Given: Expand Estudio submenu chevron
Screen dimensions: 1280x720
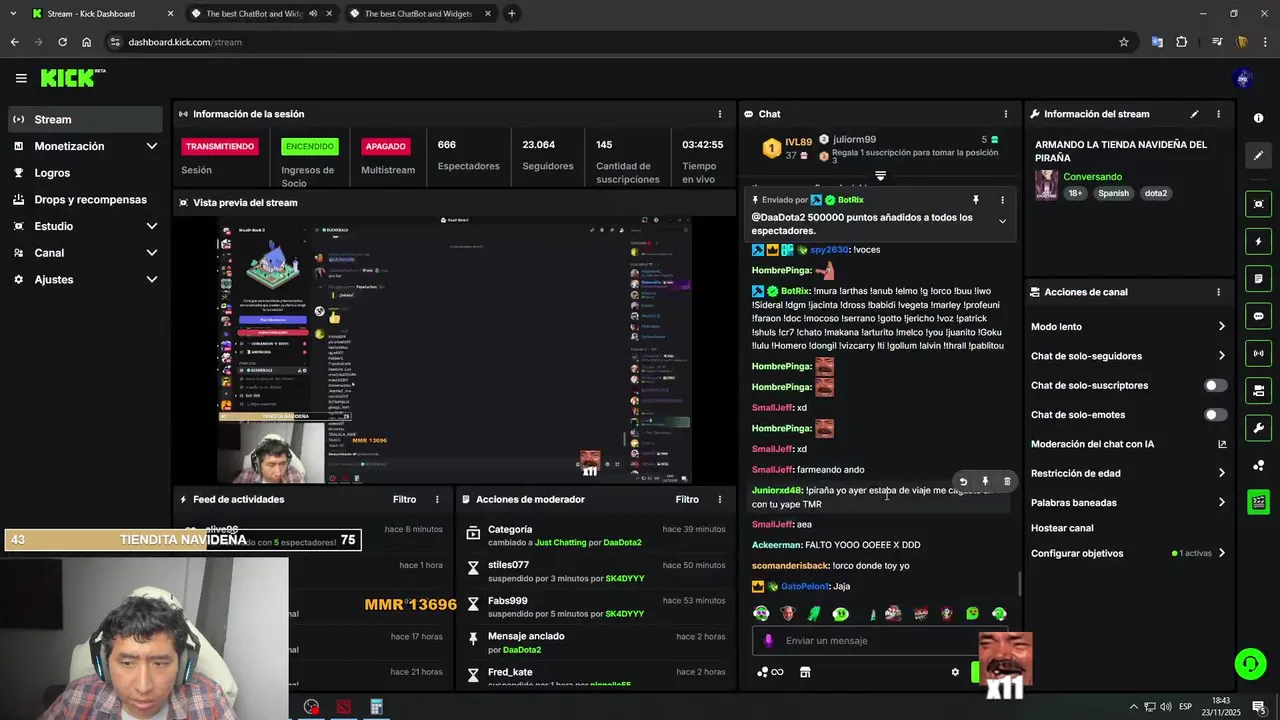Looking at the screenshot, I should pyautogui.click(x=152, y=226).
